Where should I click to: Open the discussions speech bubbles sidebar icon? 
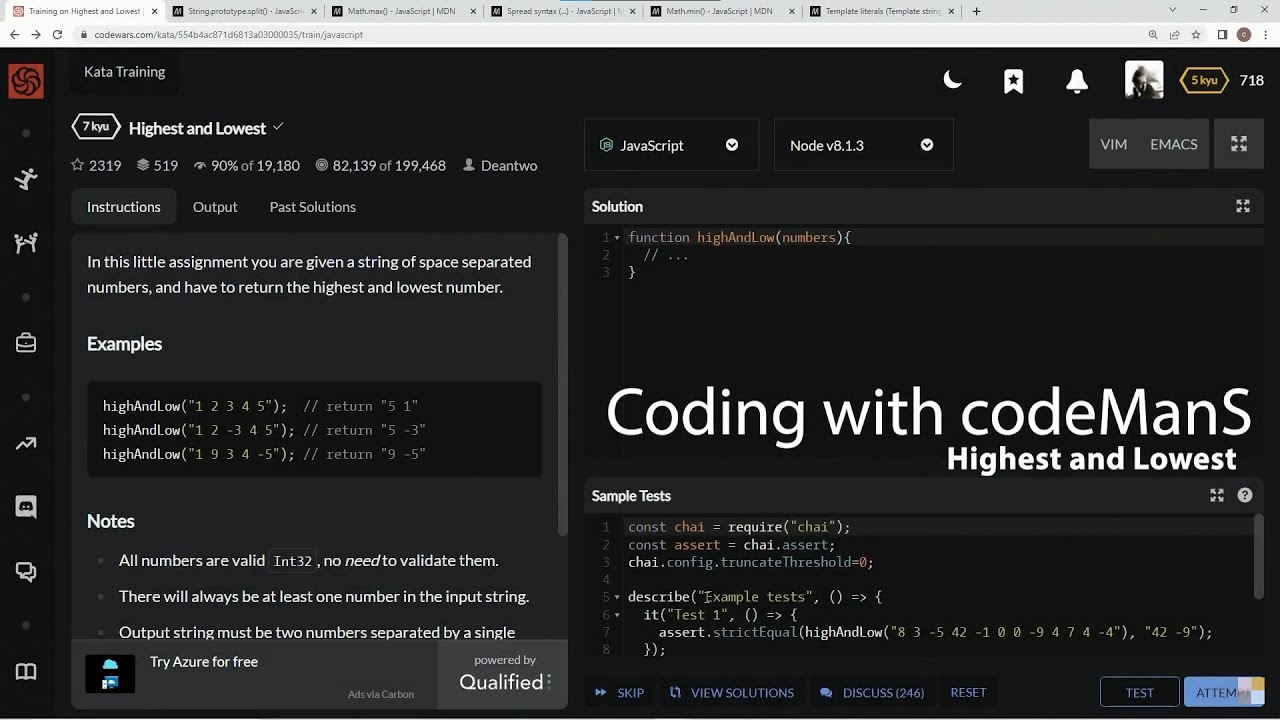pyautogui.click(x=26, y=572)
